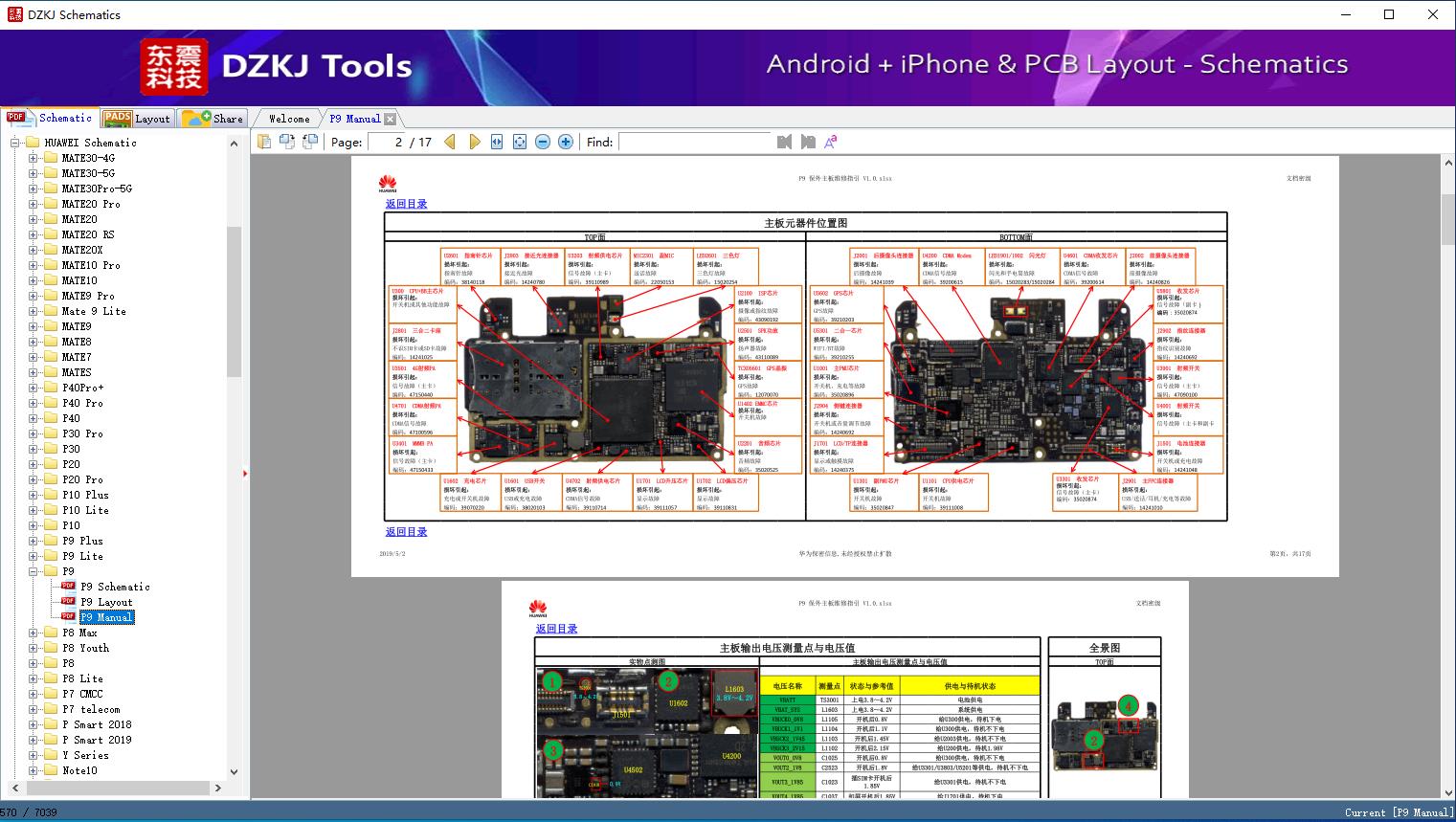Screen dimensions: 1456x822
Task: Click the page number input field
Action: point(387,142)
